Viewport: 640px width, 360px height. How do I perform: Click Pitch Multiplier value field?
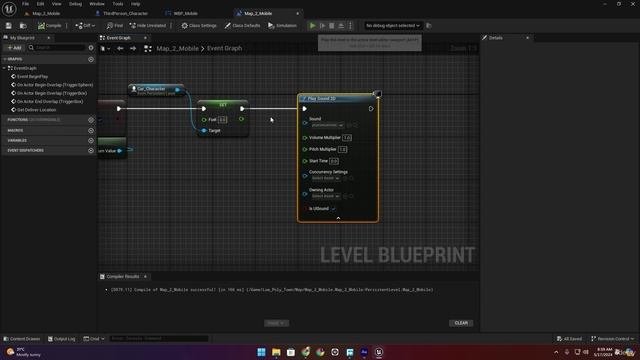[342, 149]
